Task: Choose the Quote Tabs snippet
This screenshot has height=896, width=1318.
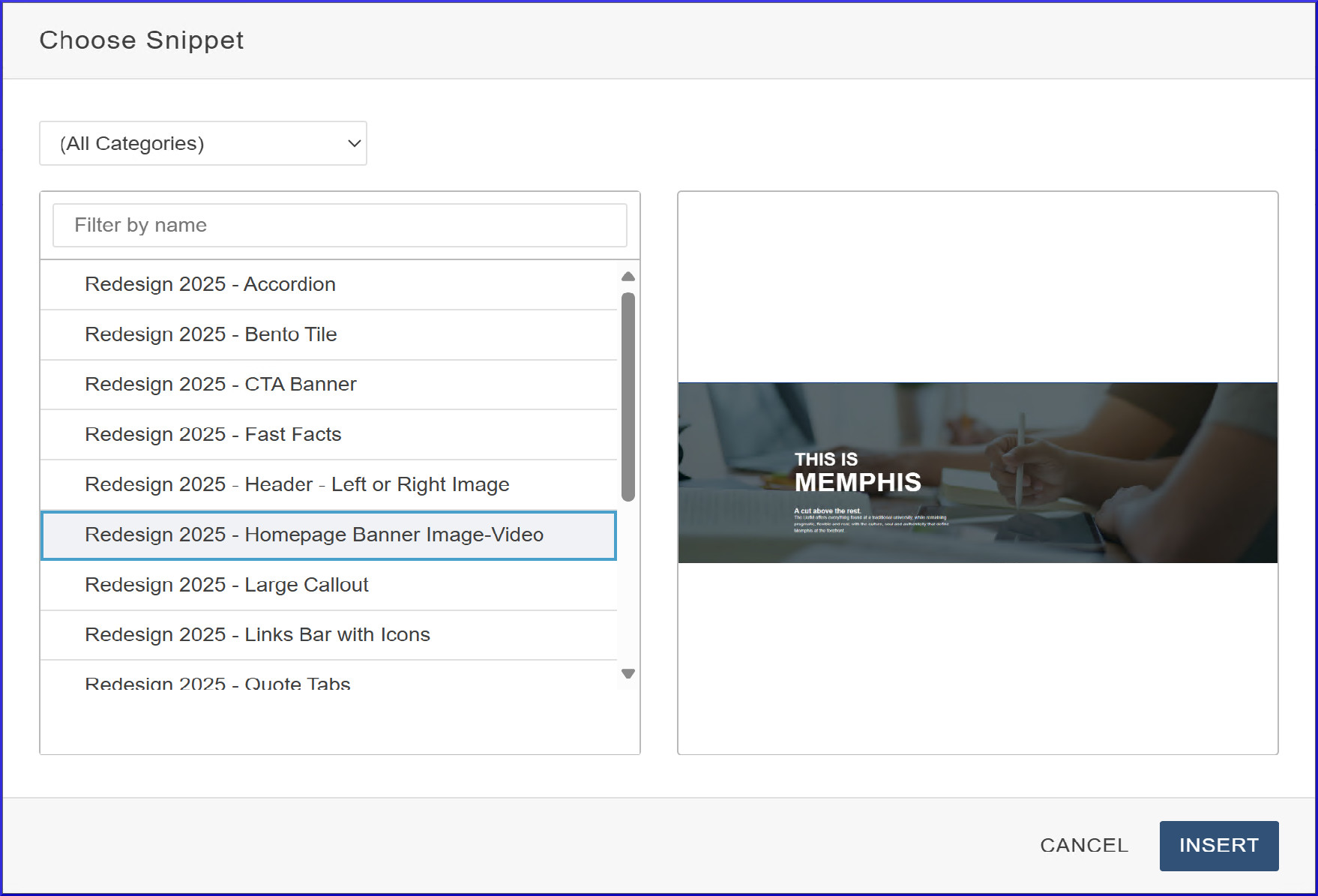Action: (217, 681)
